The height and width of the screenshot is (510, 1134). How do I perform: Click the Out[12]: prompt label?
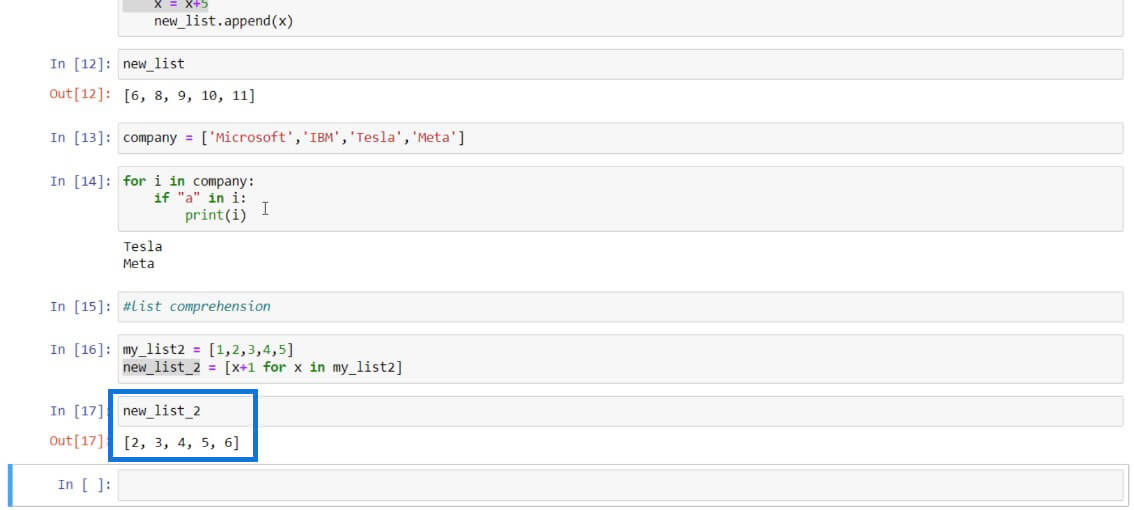pyautogui.click(x=80, y=94)
